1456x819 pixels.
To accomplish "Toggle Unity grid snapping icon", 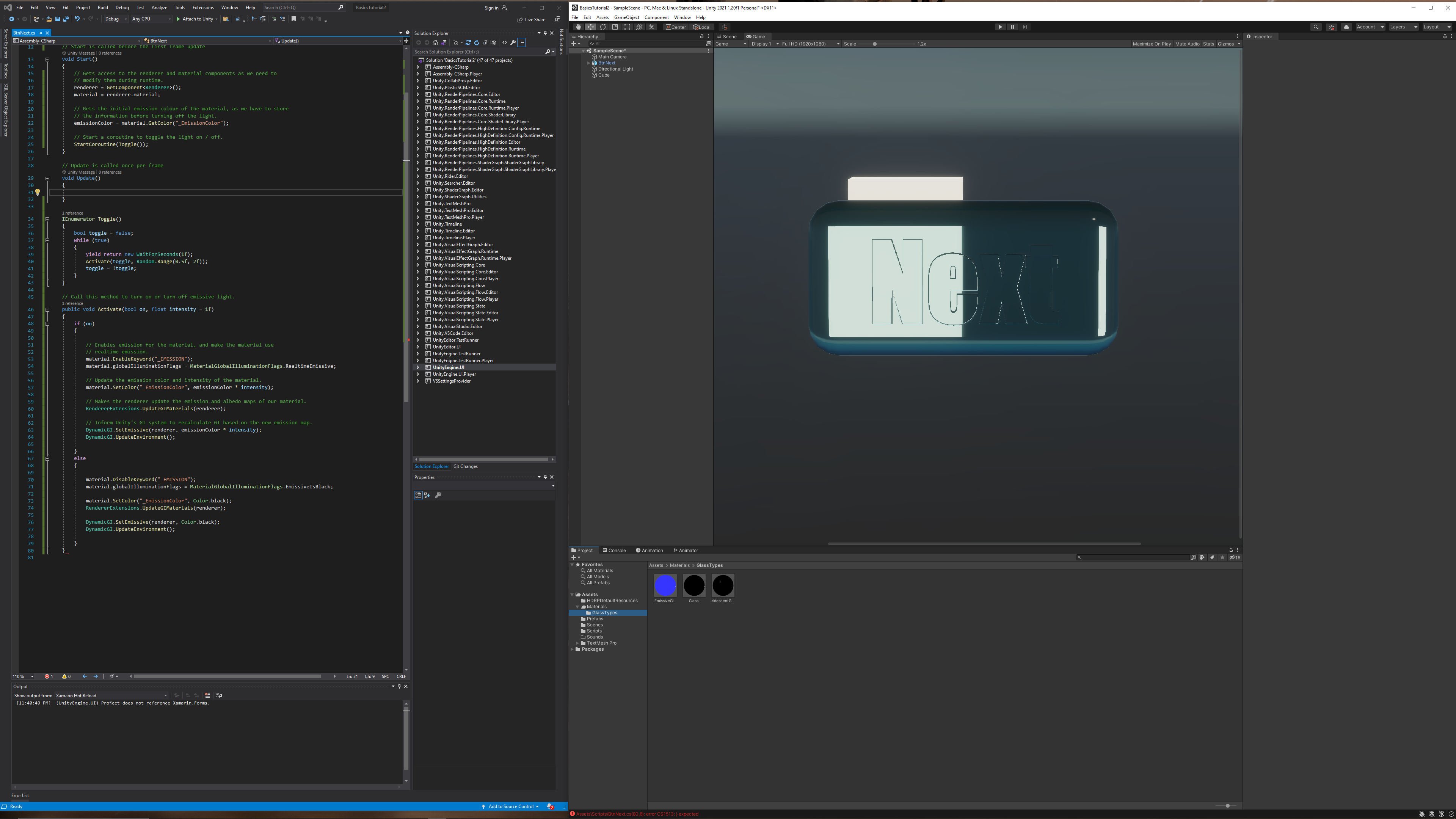I will click(725, 27).
